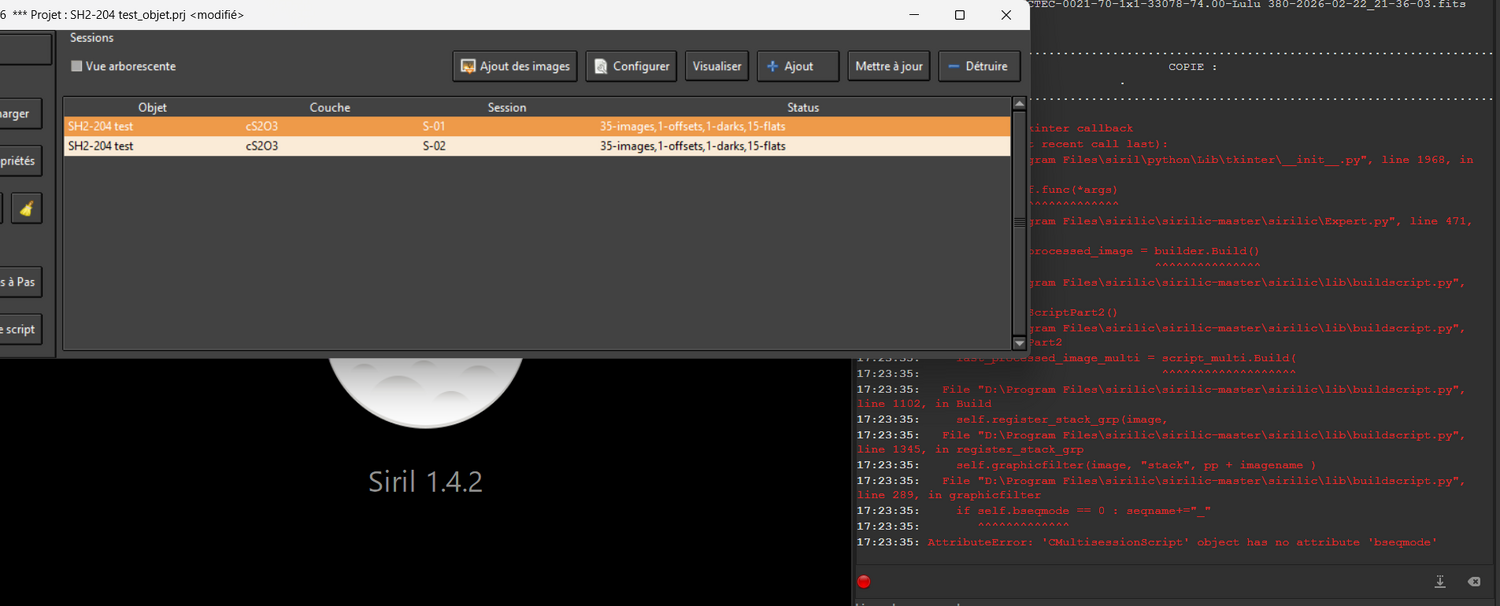Clear the console log with the delete icon
This screenshot has width=1500, height=606.
(1473, 582)
